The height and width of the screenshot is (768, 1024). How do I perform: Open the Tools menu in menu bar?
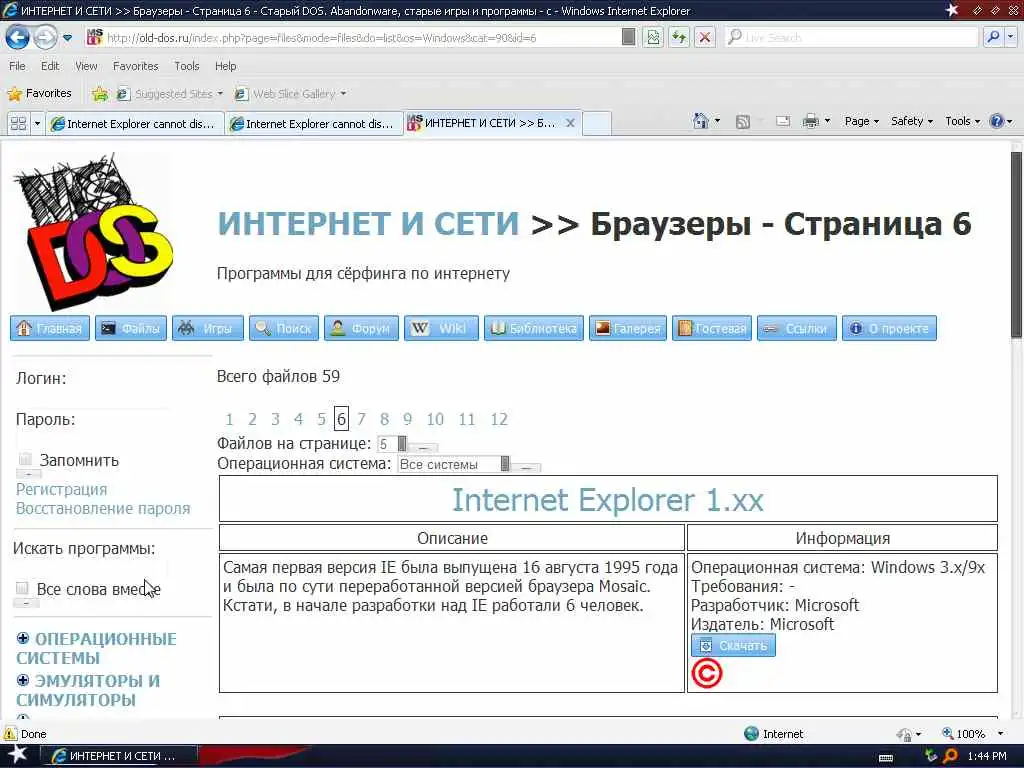(186, 66)
